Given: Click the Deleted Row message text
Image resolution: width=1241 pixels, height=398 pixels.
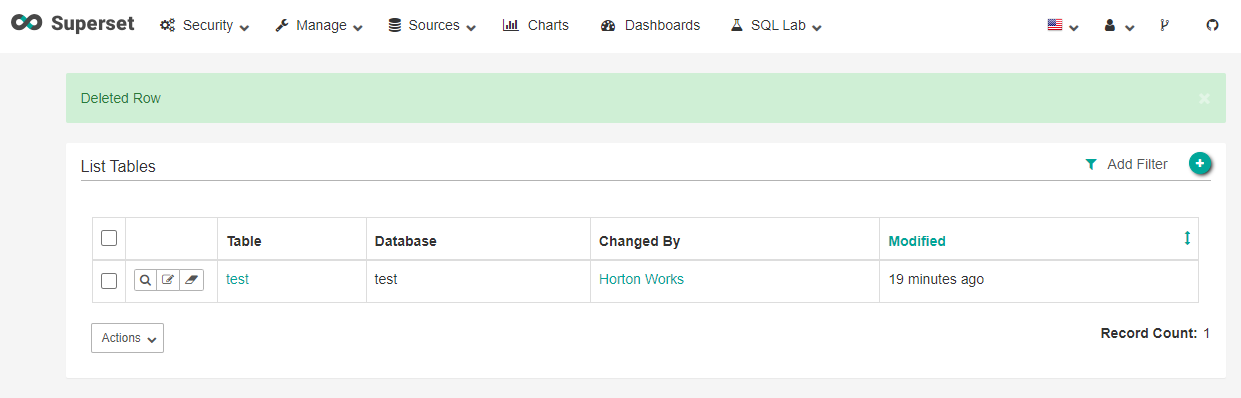Looking at the screenshot, I should [121, 98].
